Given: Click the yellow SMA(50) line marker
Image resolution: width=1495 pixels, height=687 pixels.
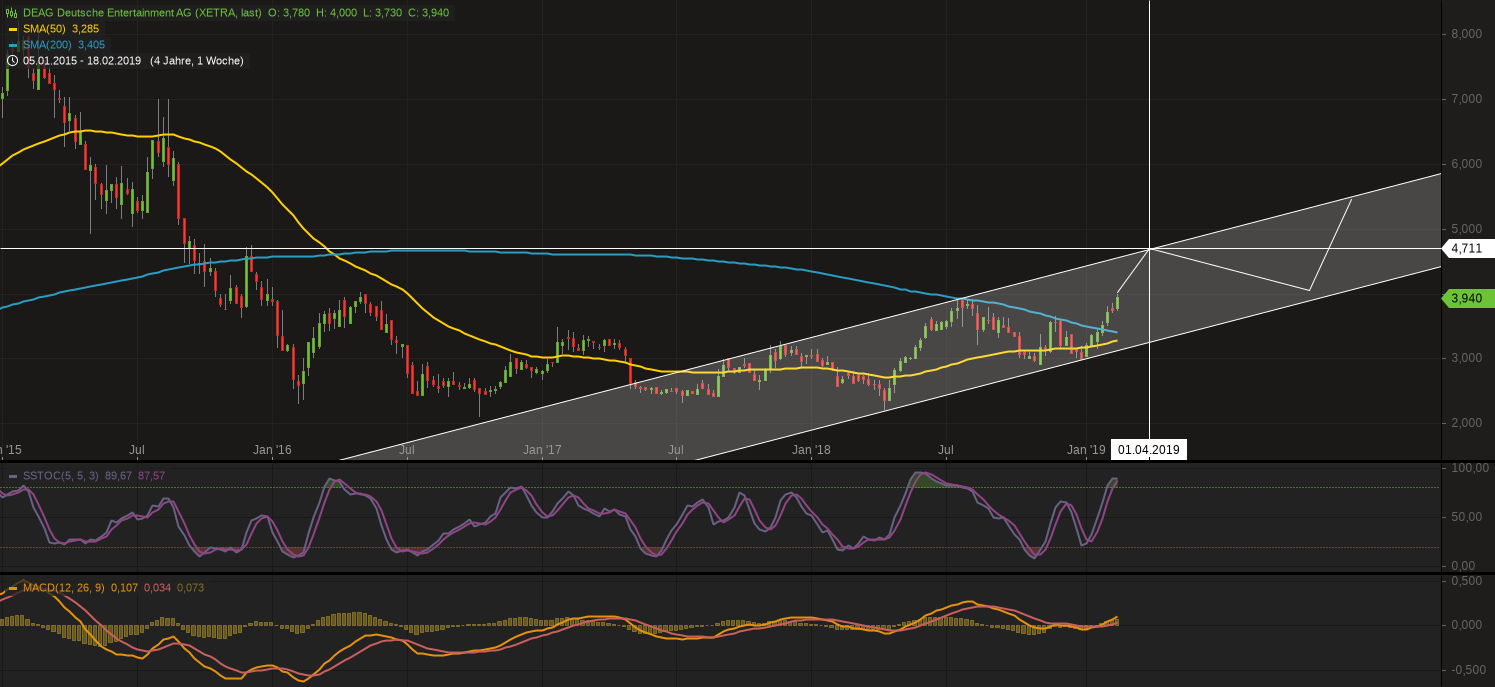Looking at the screenshot, I should click(x=12, y=29).
